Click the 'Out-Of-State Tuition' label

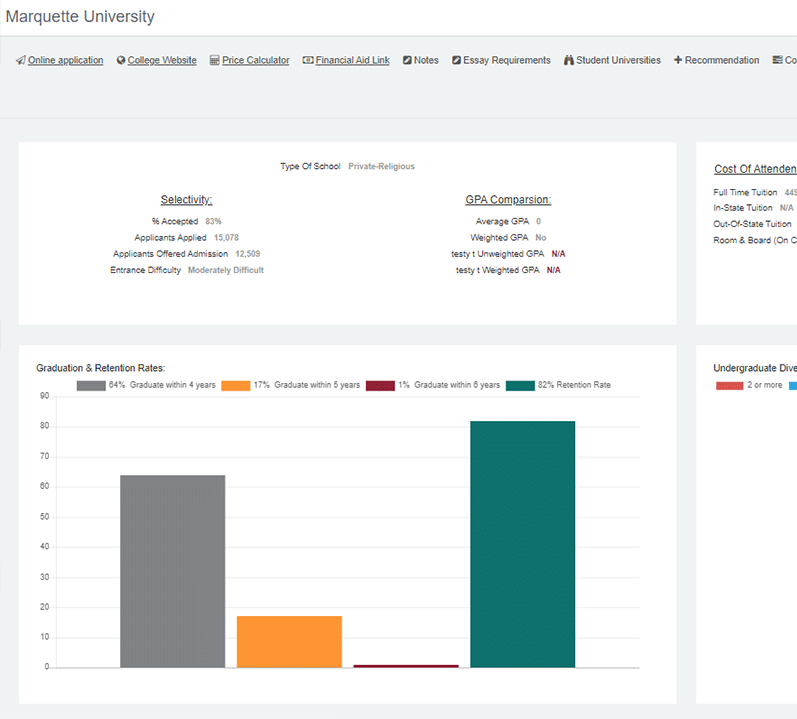tap(752, 224)
